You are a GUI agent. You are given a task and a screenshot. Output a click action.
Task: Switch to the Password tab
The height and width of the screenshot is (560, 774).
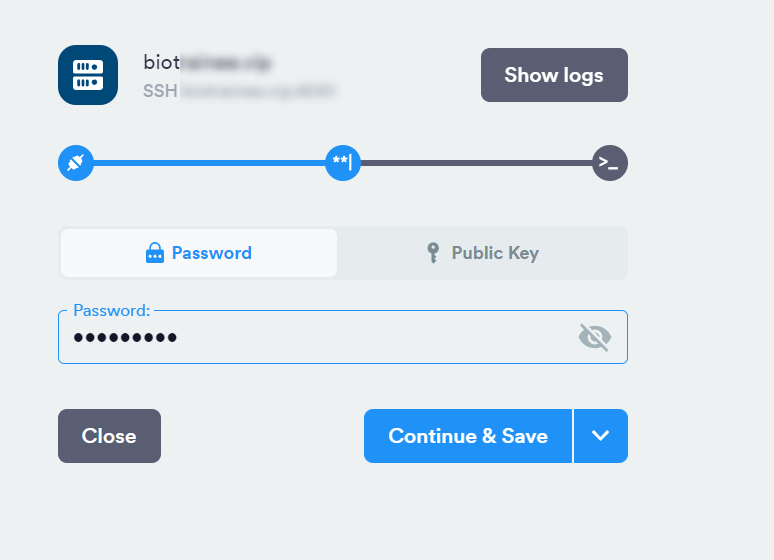[199, 253]
